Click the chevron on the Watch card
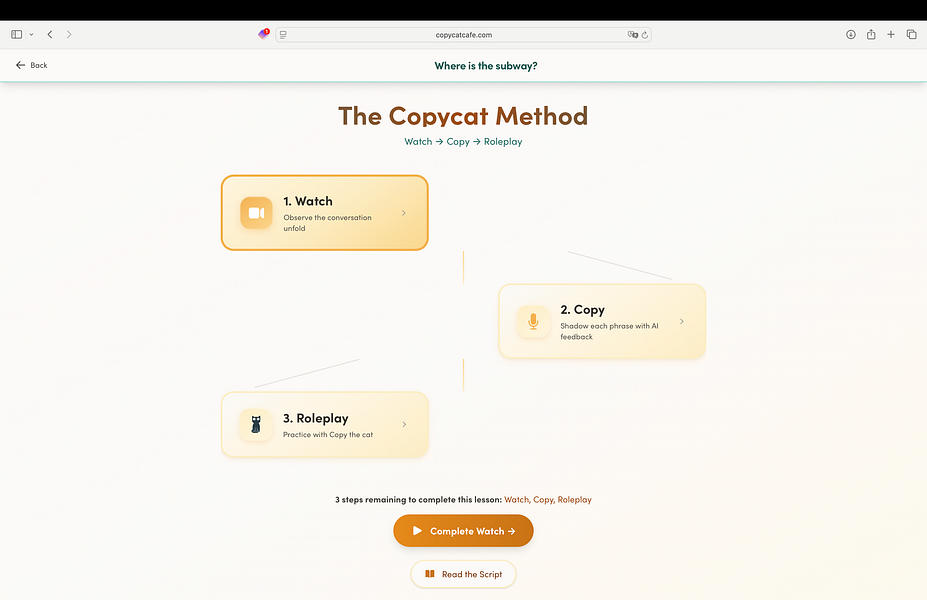The width and height of the screenshot is (927, 600). pos(404,212)
